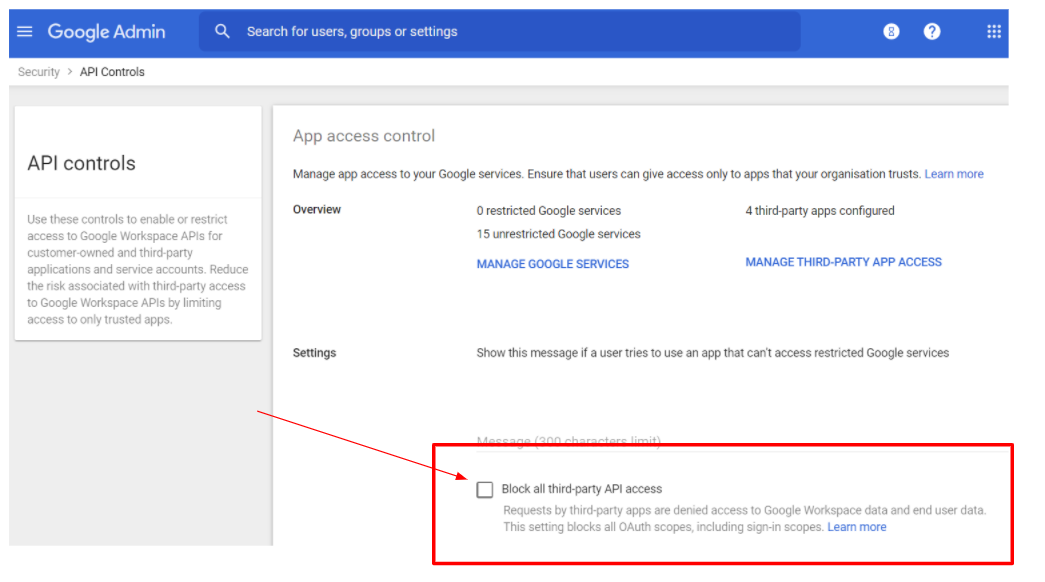This screenshot has height=582, width=1045.
Task: Open the Google apps grid icon
Action: (994, 31)
